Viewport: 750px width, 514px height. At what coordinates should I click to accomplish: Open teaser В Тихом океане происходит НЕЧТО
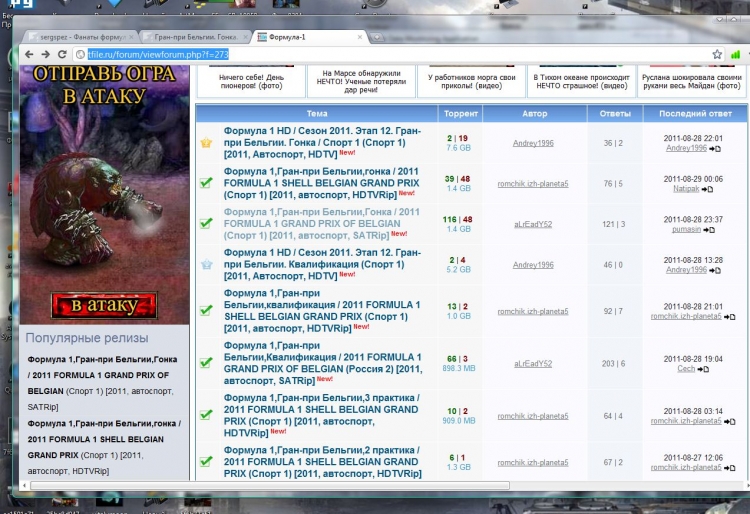click(581, 81)
